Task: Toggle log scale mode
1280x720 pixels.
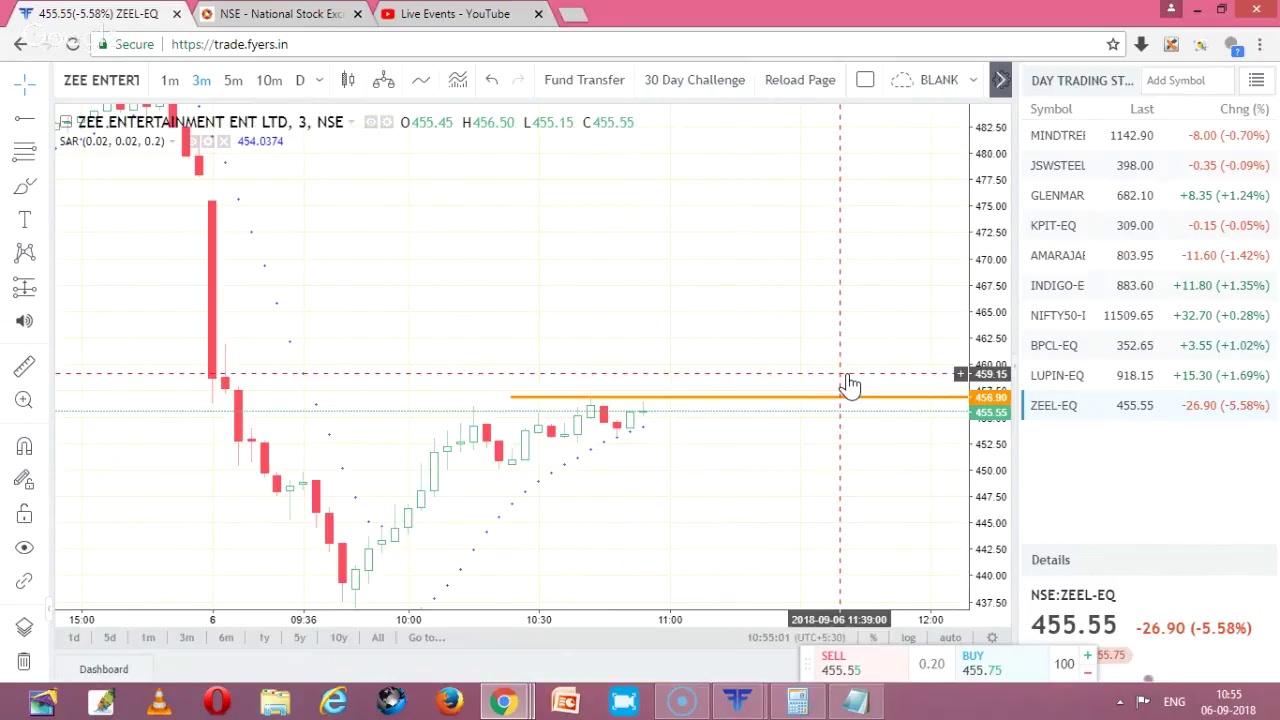Action: click(908, 638)
